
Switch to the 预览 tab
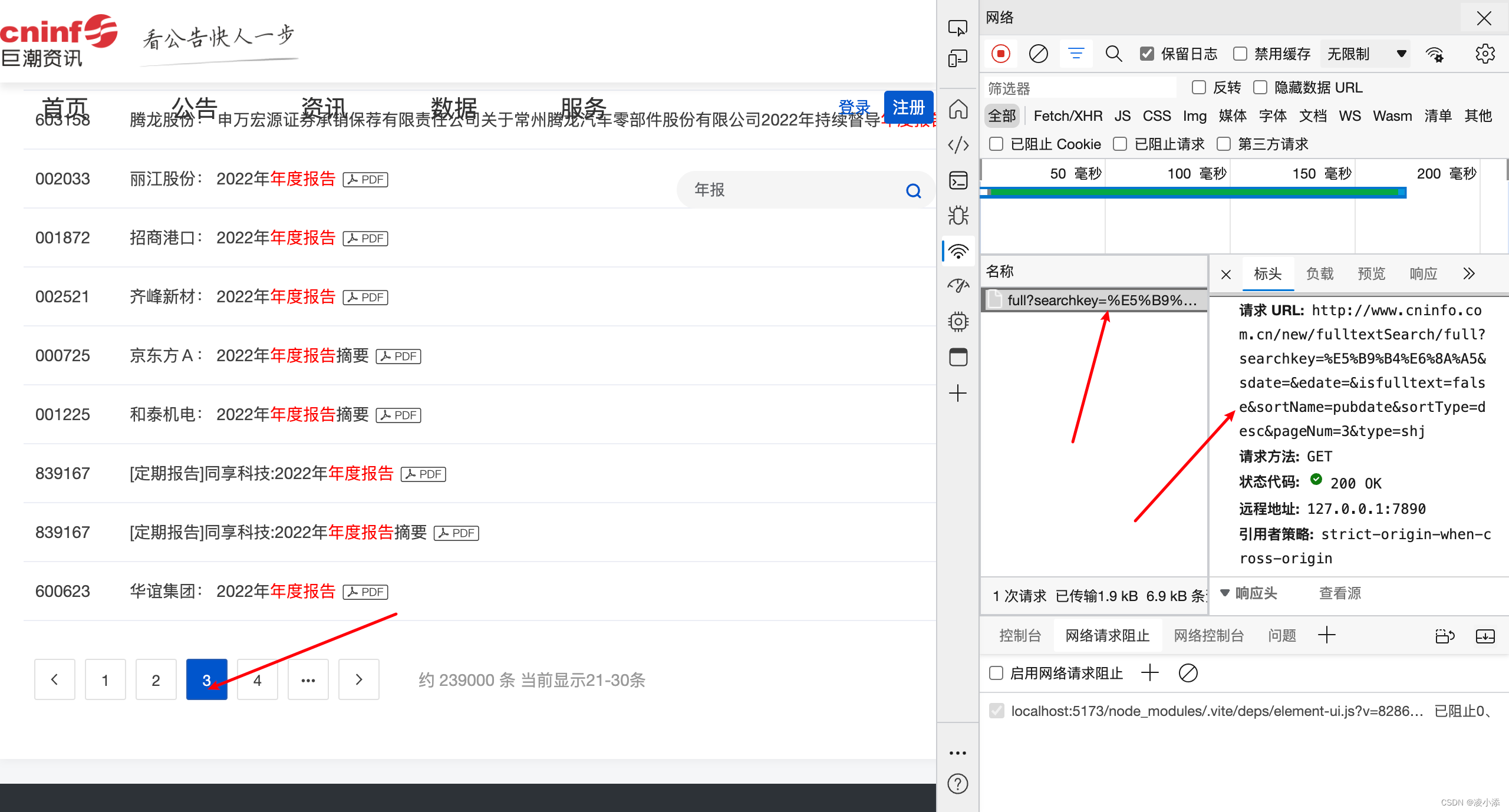(x=1371, y=274)
